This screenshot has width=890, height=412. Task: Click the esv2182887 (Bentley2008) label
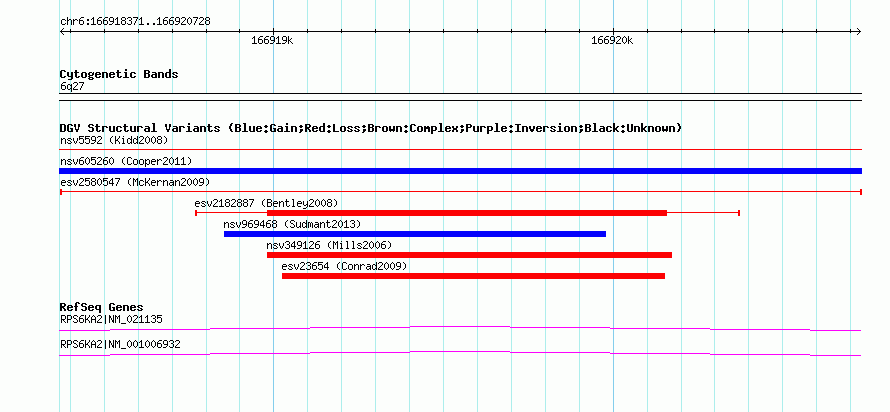pos(266,203)
